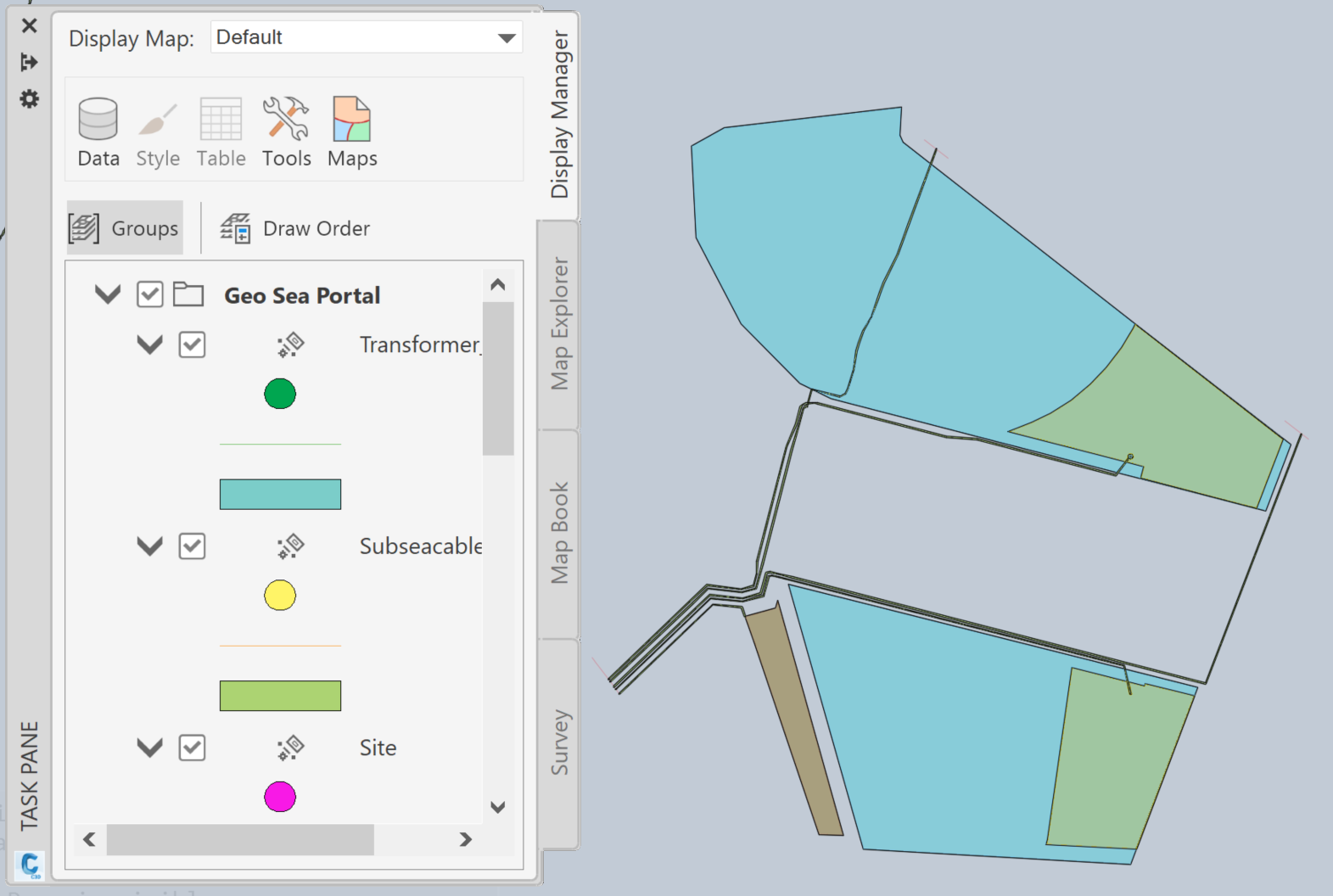Select the Geo Sea Portal group label
This screenshot has height=896, width=1333.
302,295
